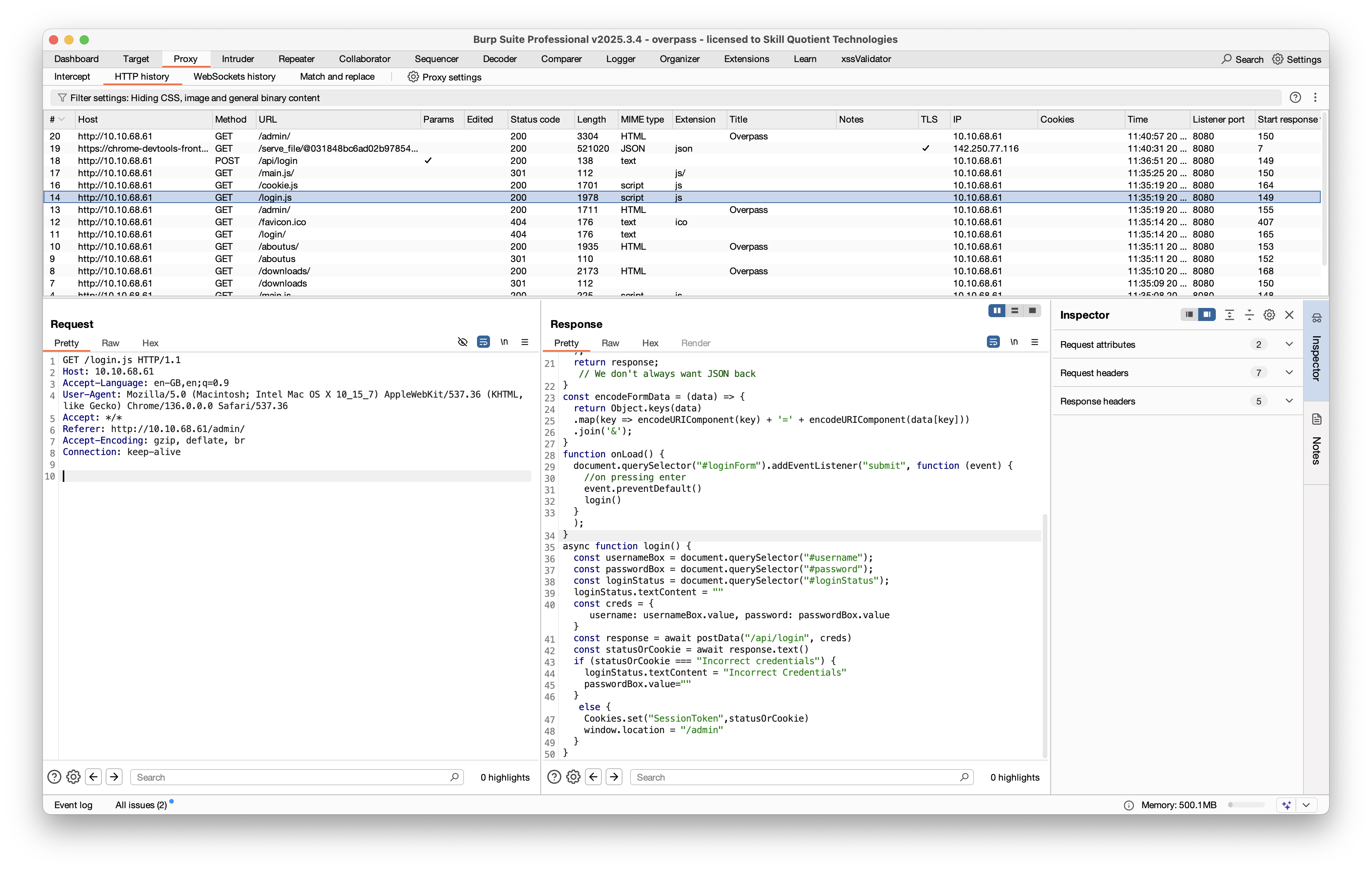
Task: Open the Inspector side tab icon
Action: click(1317, 318)
